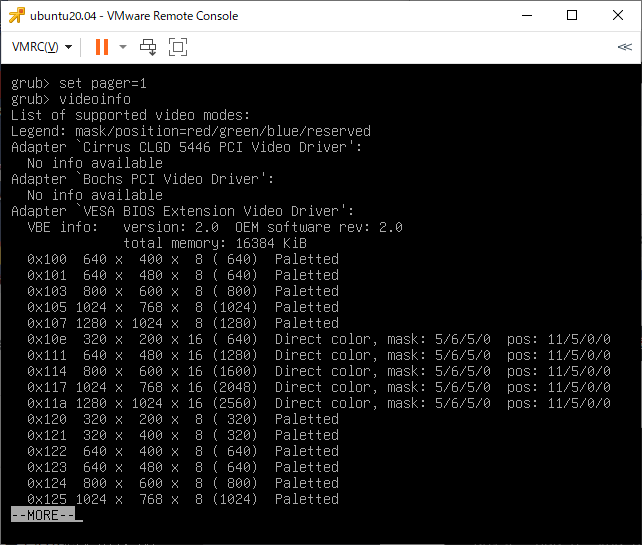Click the VESA BIOS Extension adapter line
Viewport: 642px width, 545px height.
click(183, 211)
